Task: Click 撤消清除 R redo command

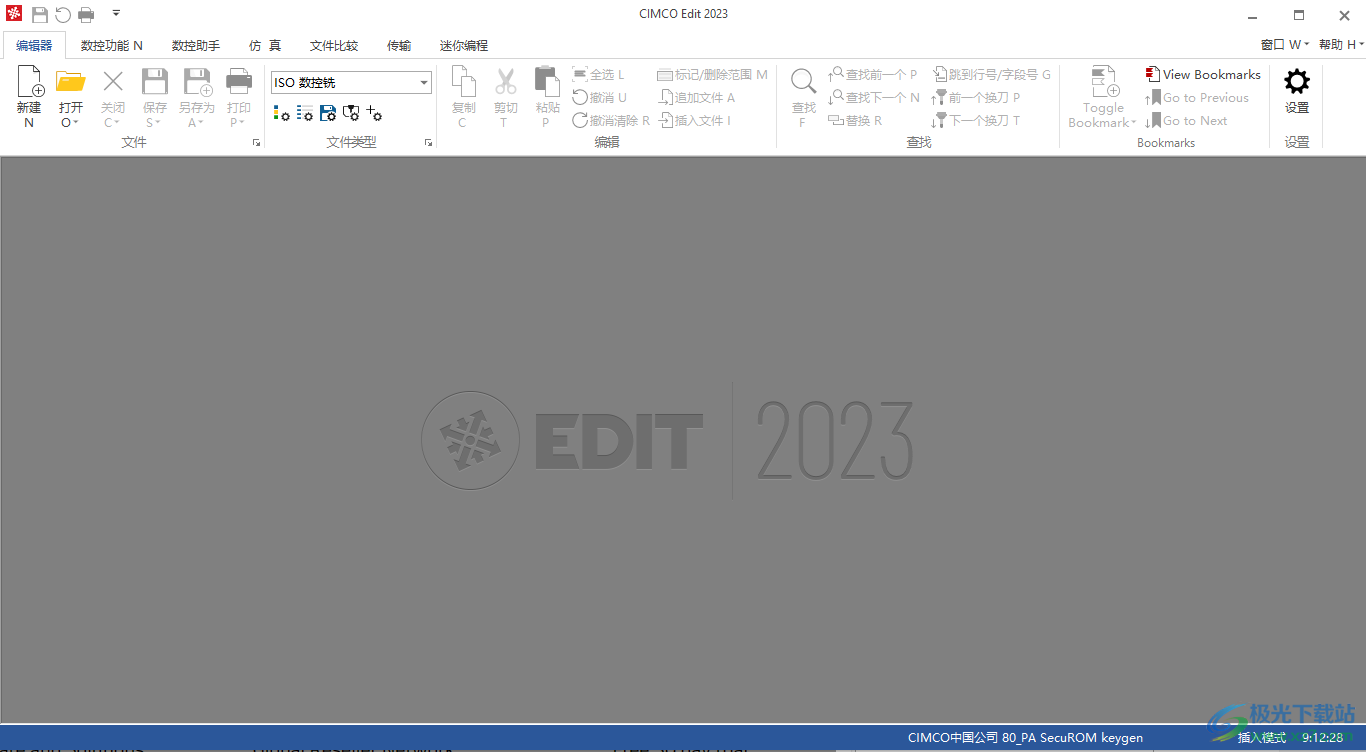Action: tap(611, 121)
